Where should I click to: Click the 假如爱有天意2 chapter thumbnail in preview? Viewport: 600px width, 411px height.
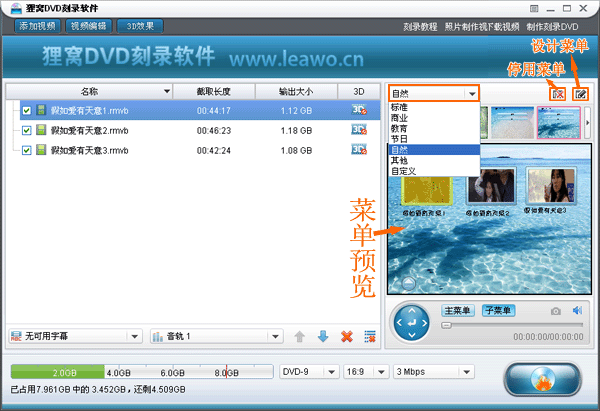coord(491,187)
